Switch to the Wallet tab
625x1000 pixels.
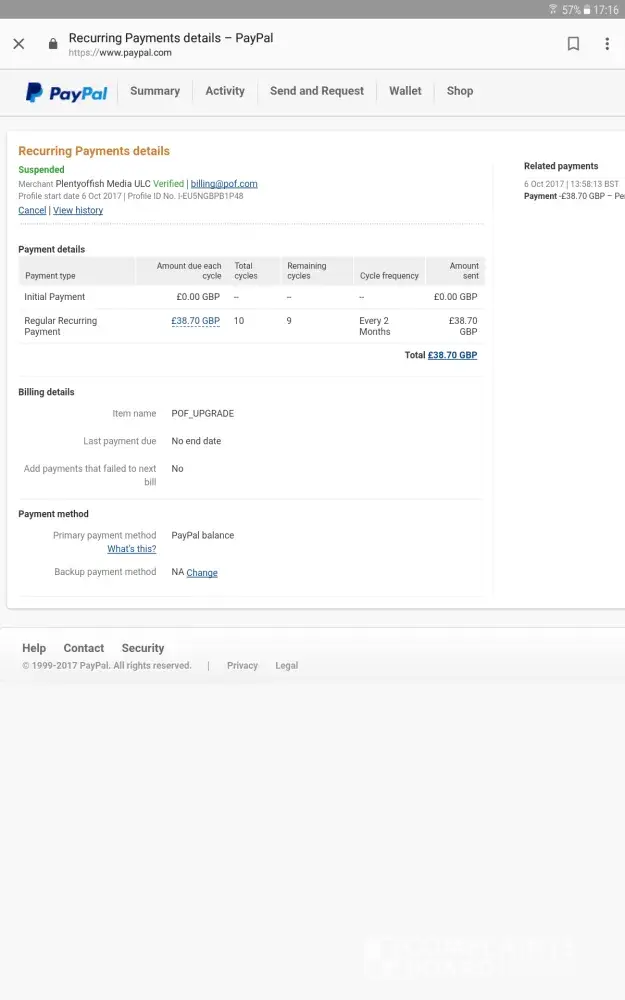[405, 91]
